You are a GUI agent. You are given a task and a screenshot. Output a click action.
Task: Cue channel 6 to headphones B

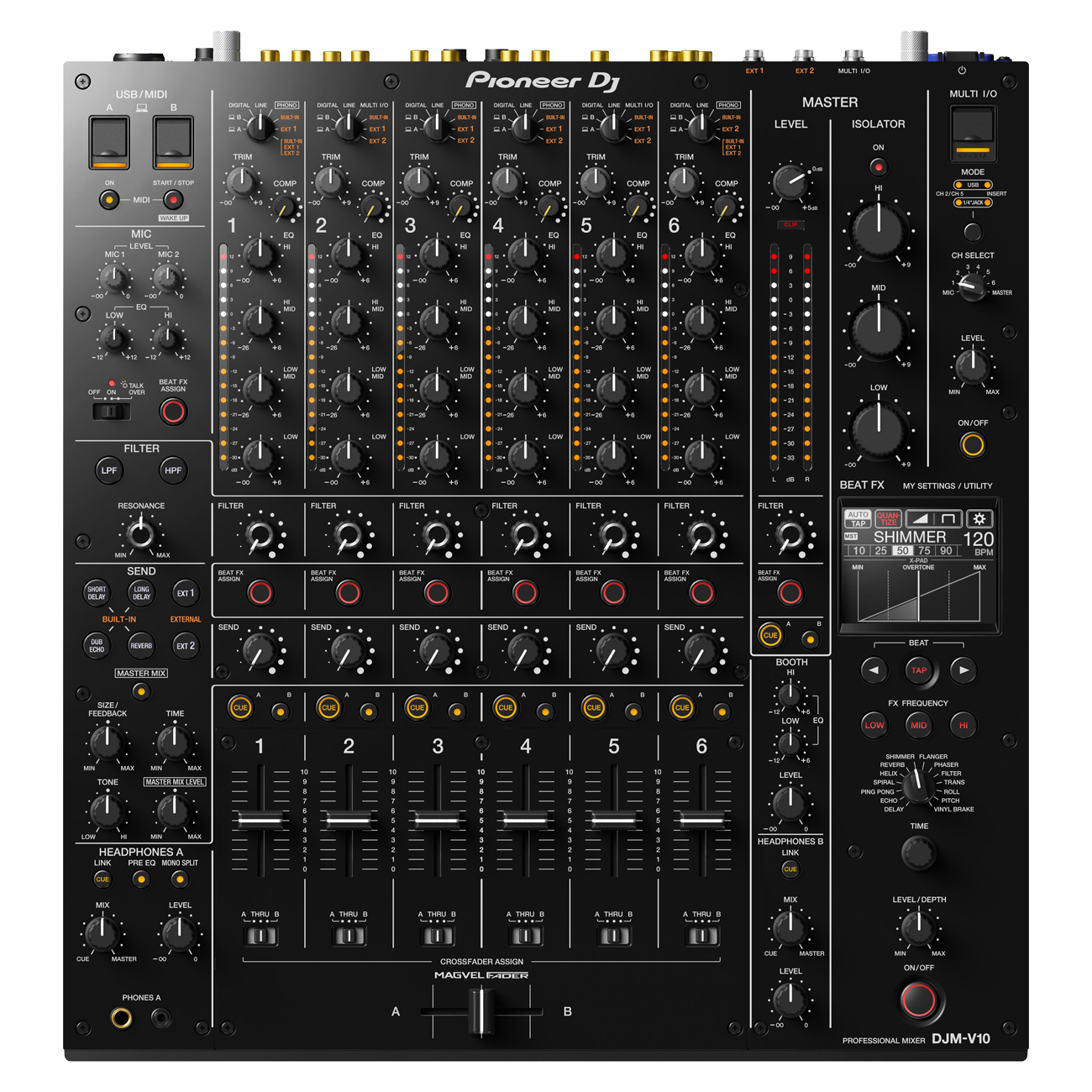coord(721,711)
